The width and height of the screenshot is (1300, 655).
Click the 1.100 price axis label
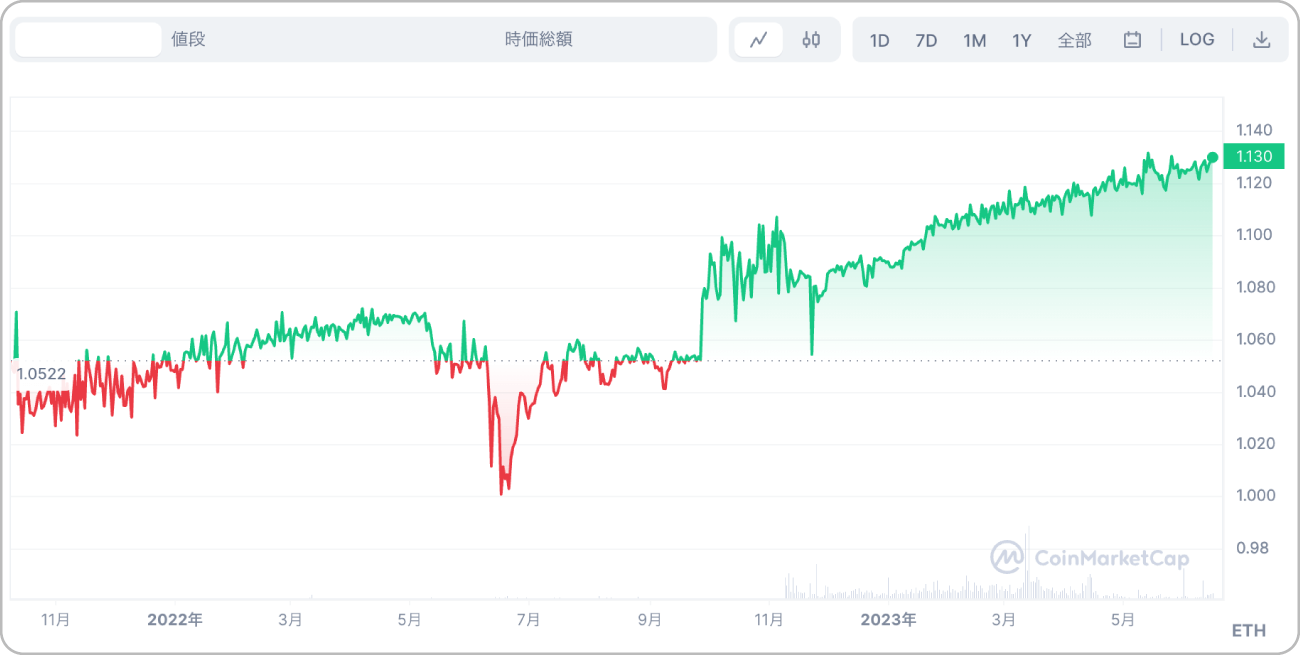pos(1254,235)
